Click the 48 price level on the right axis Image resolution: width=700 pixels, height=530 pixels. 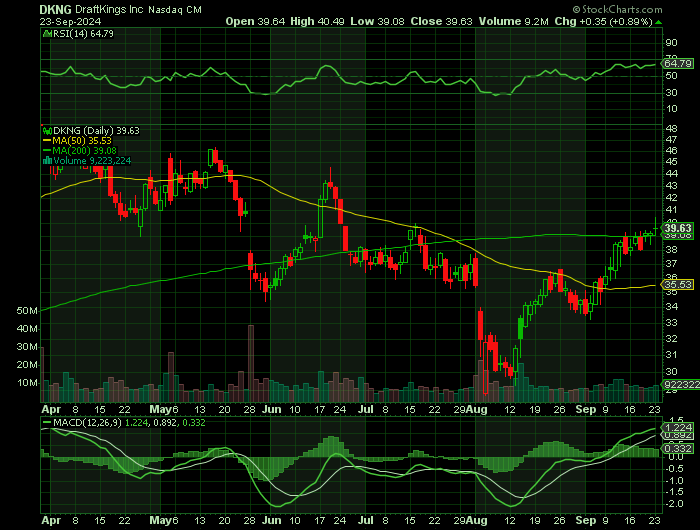[671, 129]
